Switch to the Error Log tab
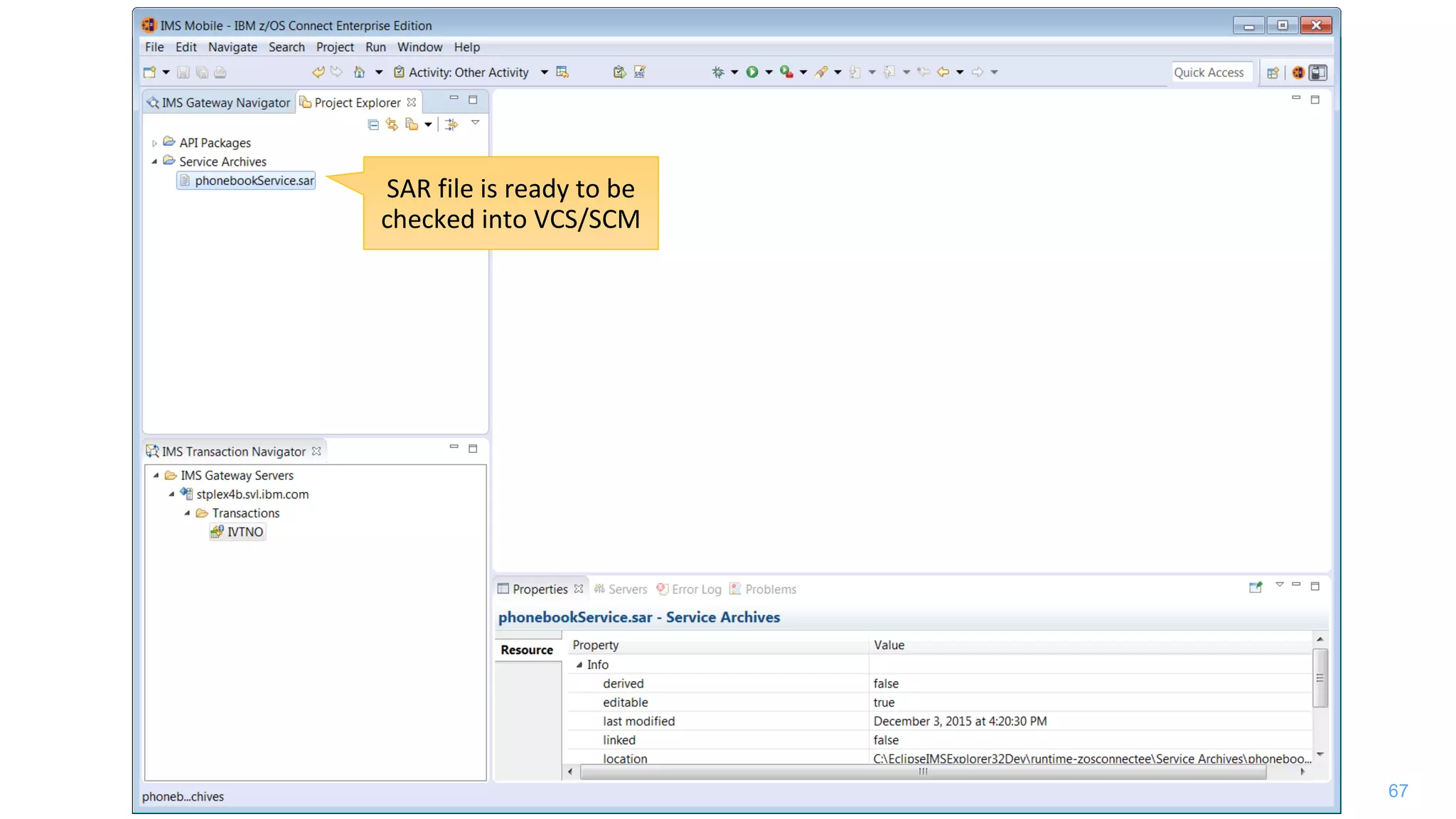Screen dimensions: 1456x819 click(x=689, y=589)
